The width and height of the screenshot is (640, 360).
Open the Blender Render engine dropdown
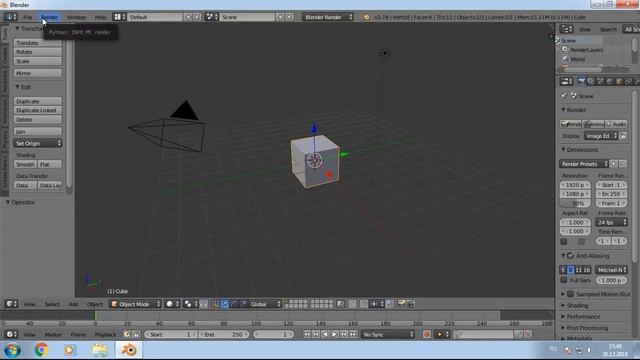click(x=328, y=17)
